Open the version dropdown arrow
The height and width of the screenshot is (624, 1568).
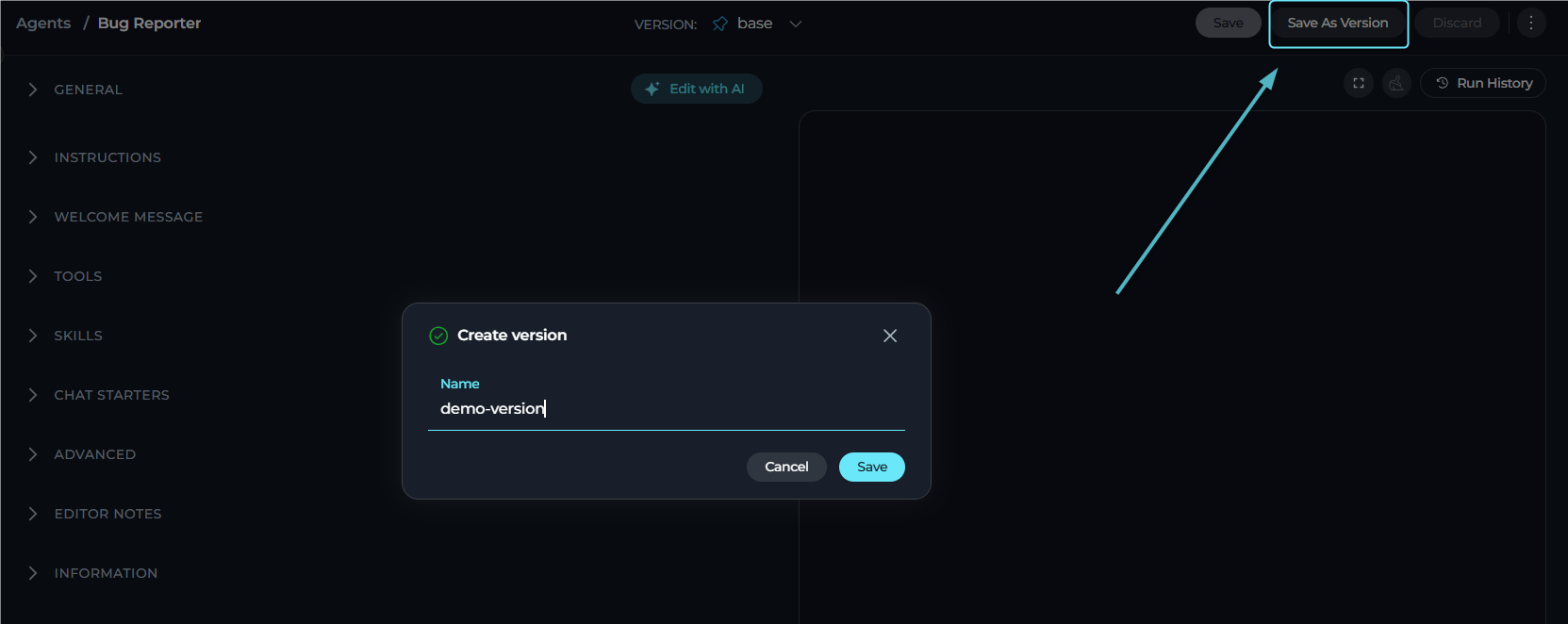click(796, 24)
